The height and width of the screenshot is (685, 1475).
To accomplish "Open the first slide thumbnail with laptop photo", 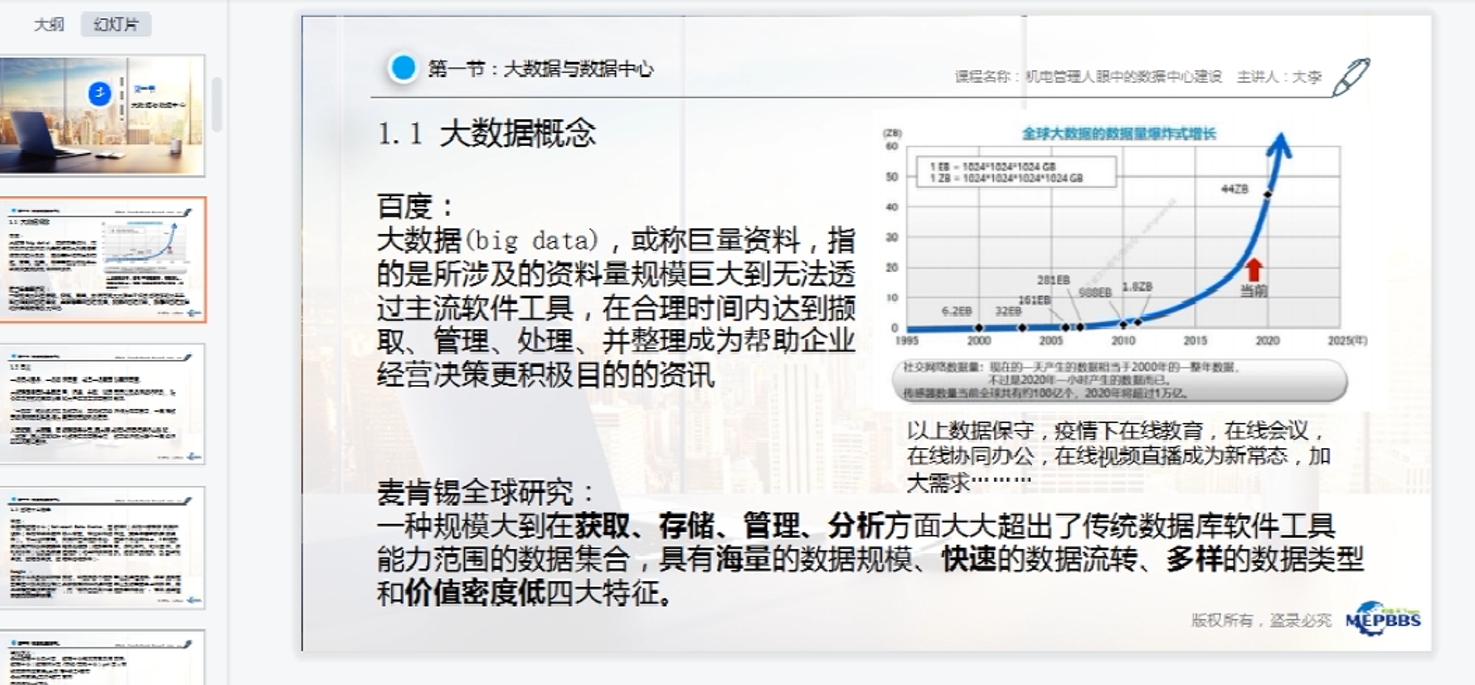I will (x=103, y=116).
